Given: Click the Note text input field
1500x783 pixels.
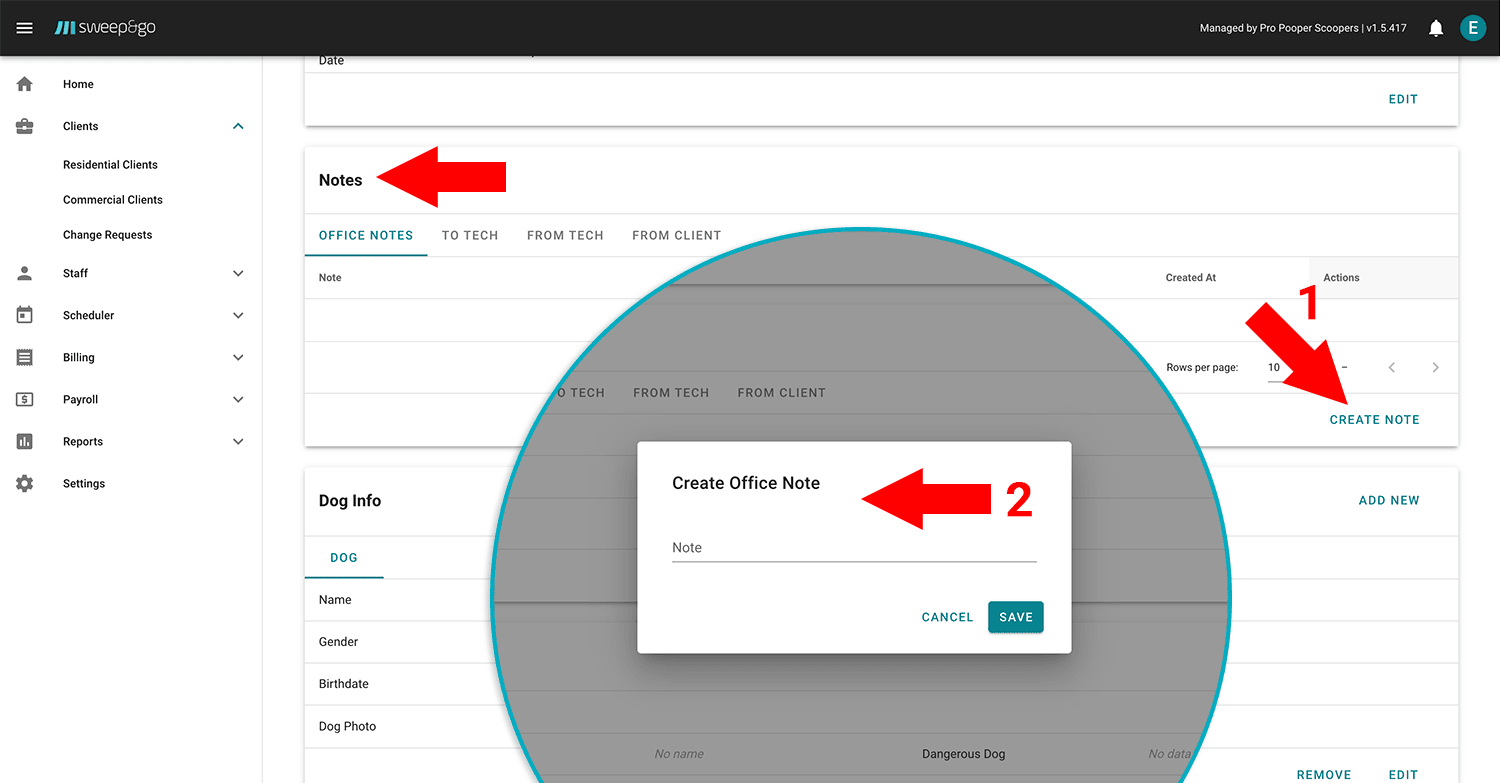Looking at the screenshot, I should click(853, 548).
